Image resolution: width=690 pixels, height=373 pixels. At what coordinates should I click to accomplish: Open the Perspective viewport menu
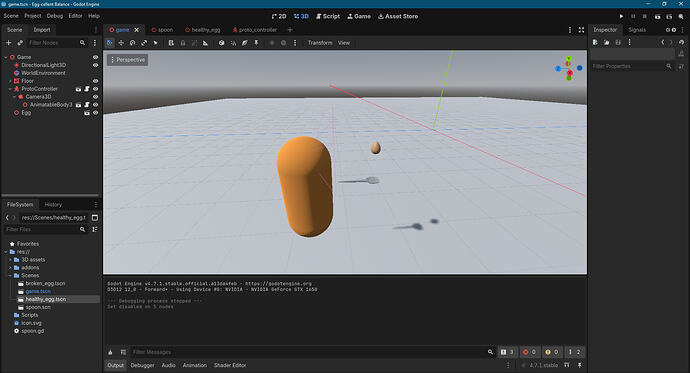(x=128, y=60)
